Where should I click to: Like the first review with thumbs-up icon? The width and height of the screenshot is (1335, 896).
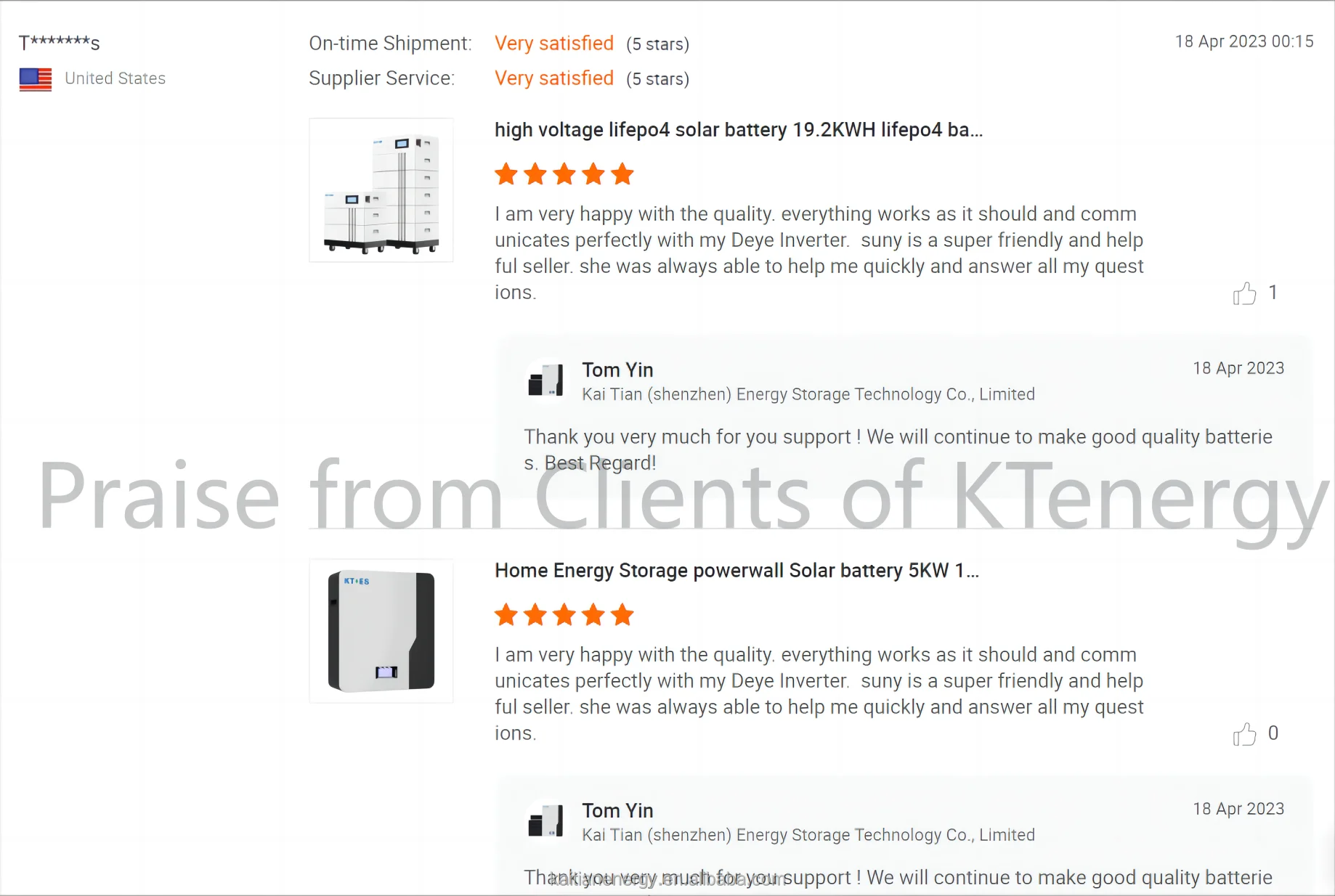pyautogui.click(x=1244, y=293)
